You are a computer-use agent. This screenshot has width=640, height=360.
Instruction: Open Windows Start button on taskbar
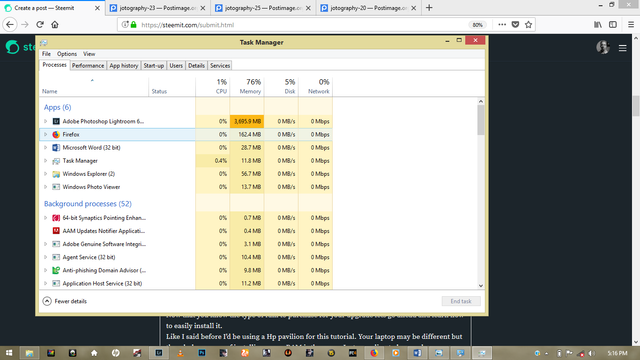[9, 353]
